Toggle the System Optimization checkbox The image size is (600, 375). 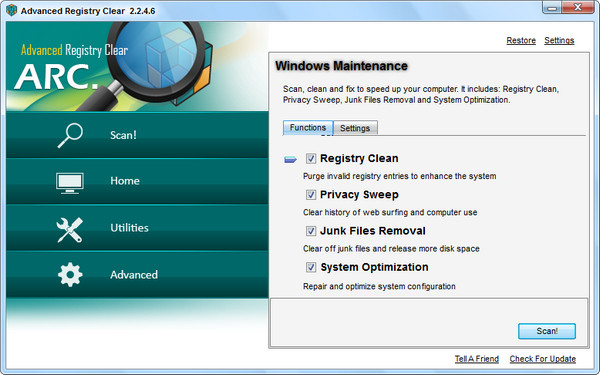point(311,267)
